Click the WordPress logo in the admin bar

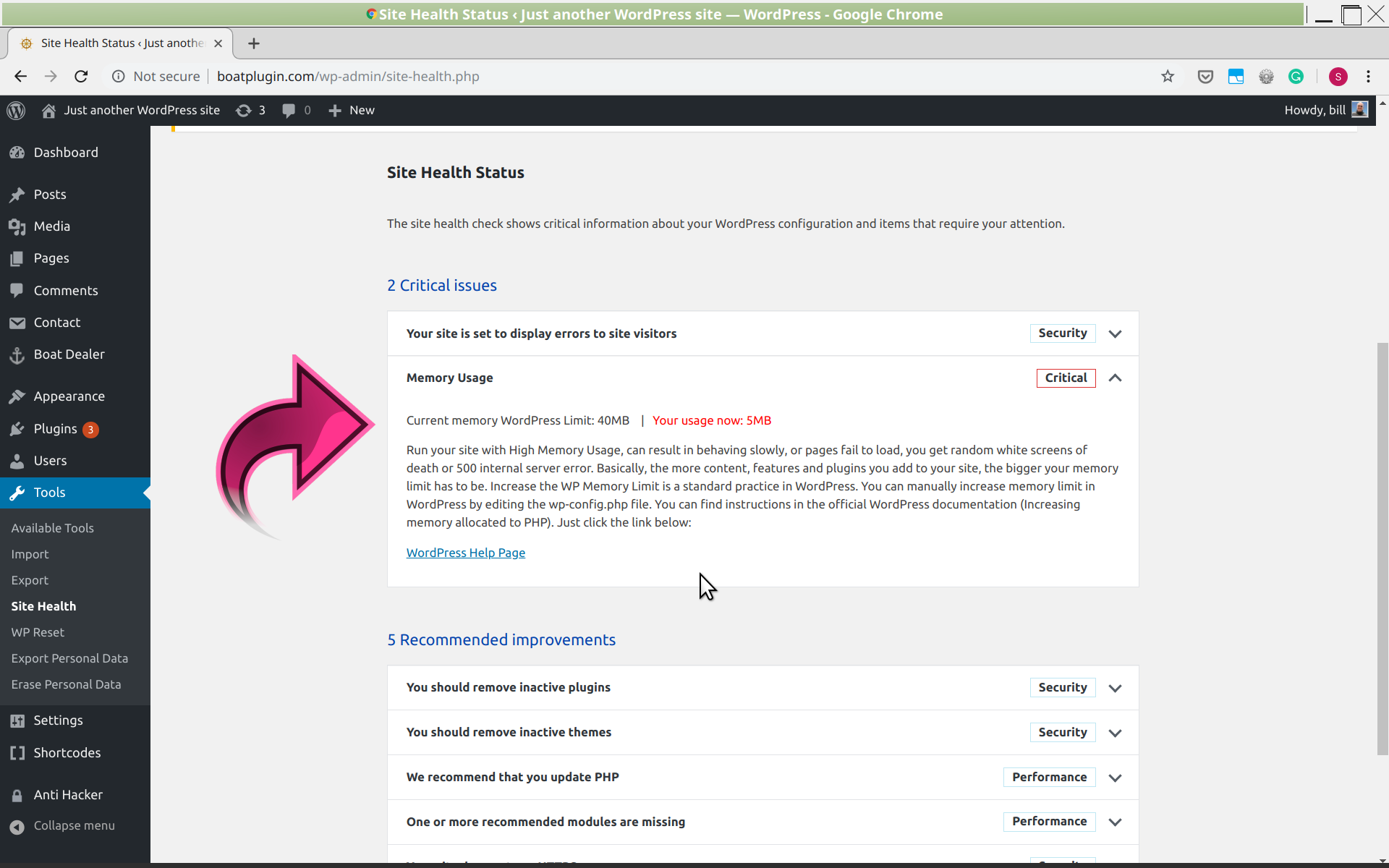point(16,110)
